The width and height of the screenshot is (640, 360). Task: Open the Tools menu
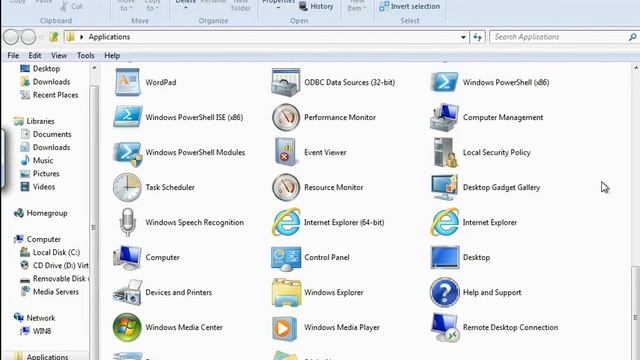click(85, 56)
